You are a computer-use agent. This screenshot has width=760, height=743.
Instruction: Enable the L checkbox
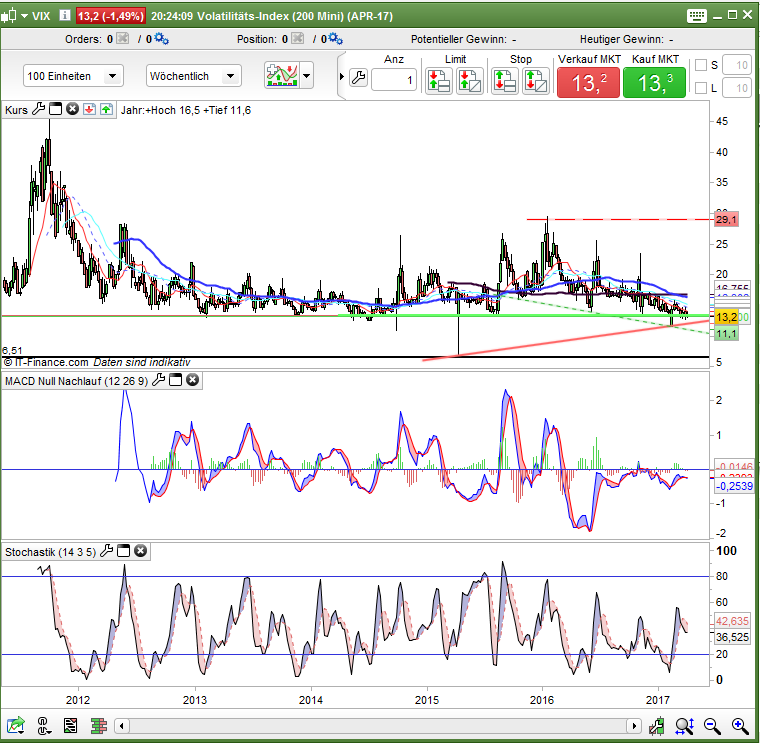pyautogui.click(x=701, y=89)
